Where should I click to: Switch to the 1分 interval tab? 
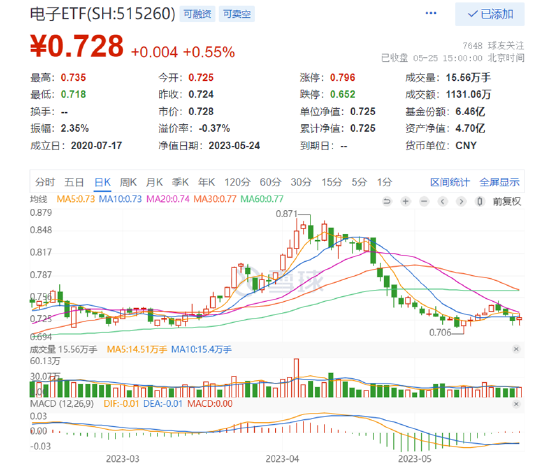coord(384,182)
